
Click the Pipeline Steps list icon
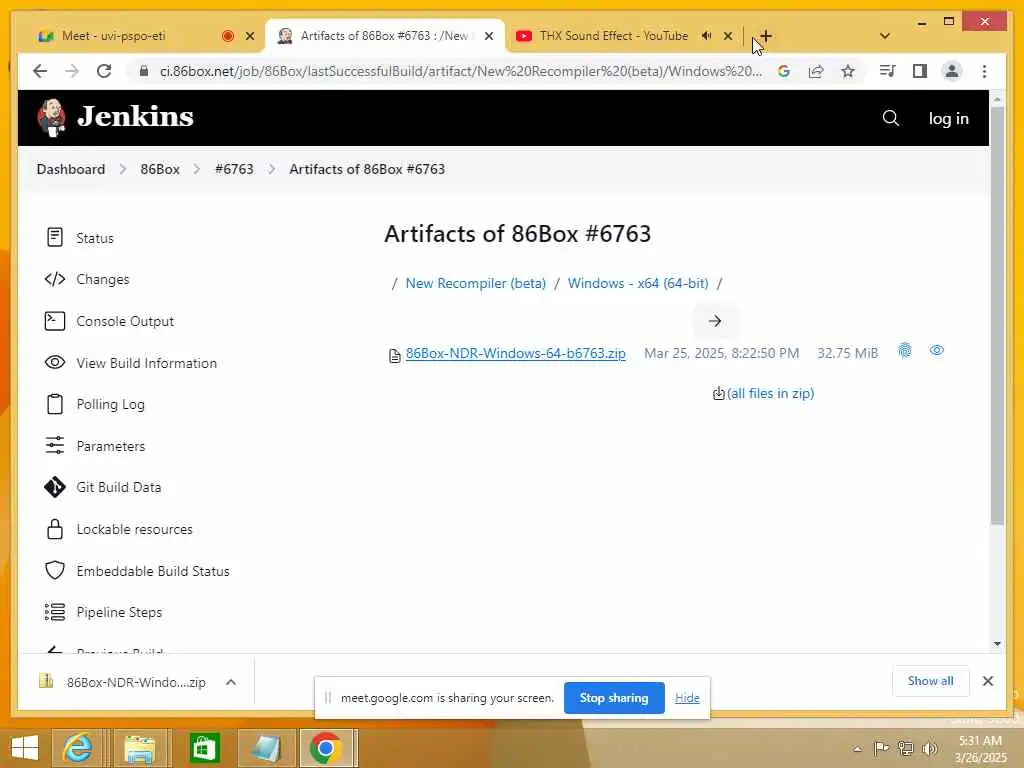(55, 612)
